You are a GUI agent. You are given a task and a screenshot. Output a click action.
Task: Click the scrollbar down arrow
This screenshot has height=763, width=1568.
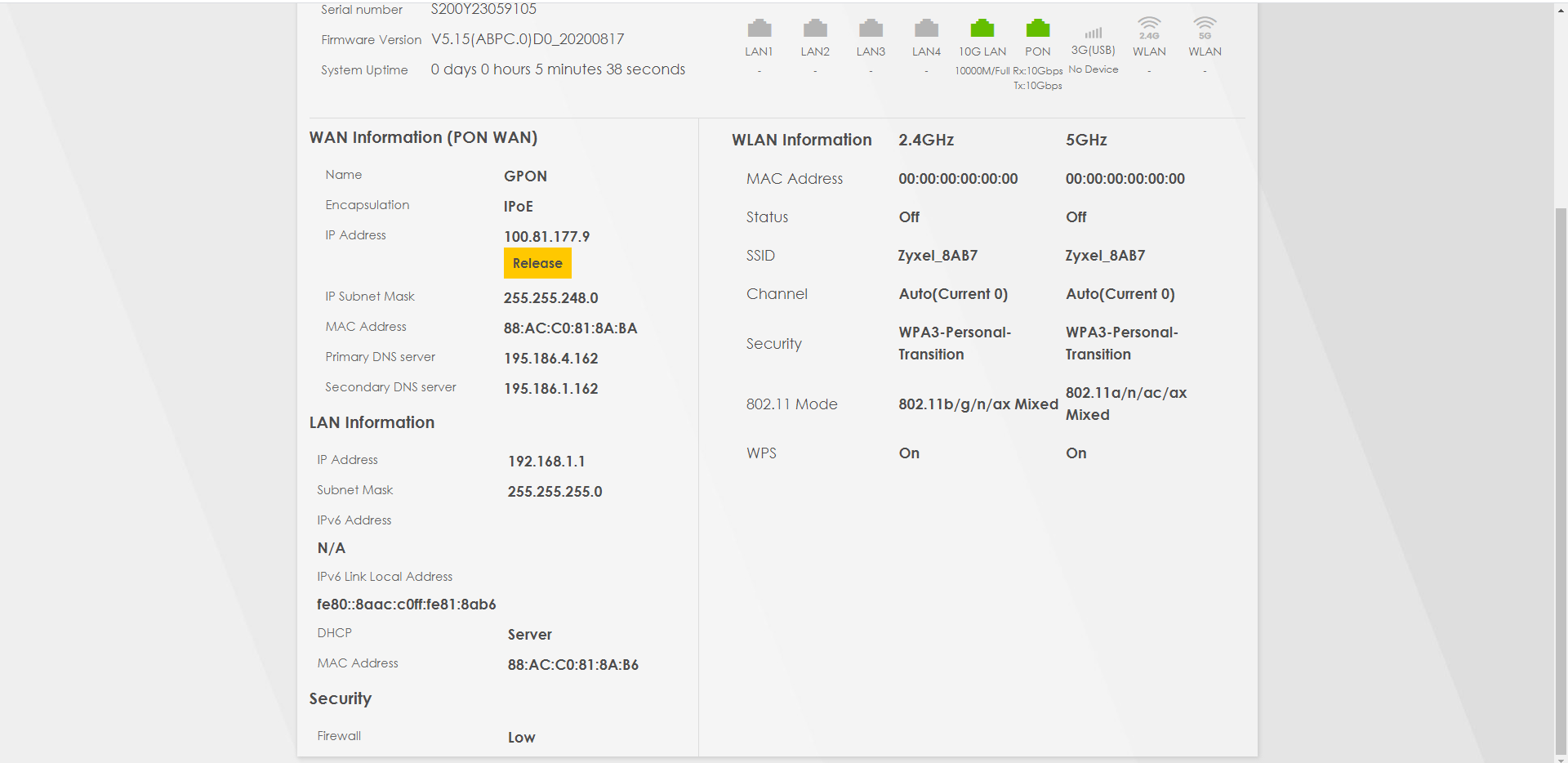[1561, 759]
